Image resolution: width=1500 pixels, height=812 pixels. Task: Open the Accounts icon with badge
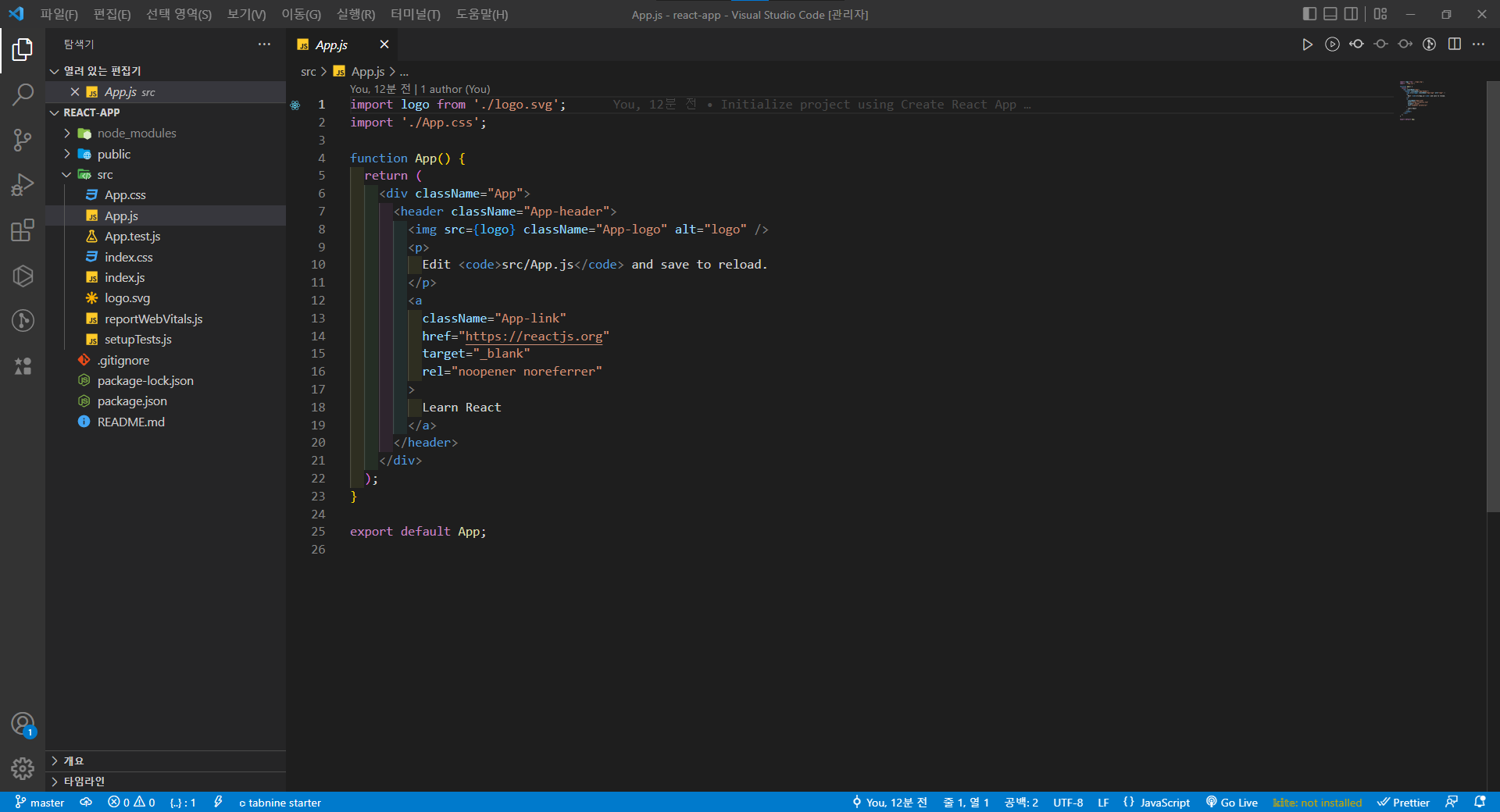[23, 725]
